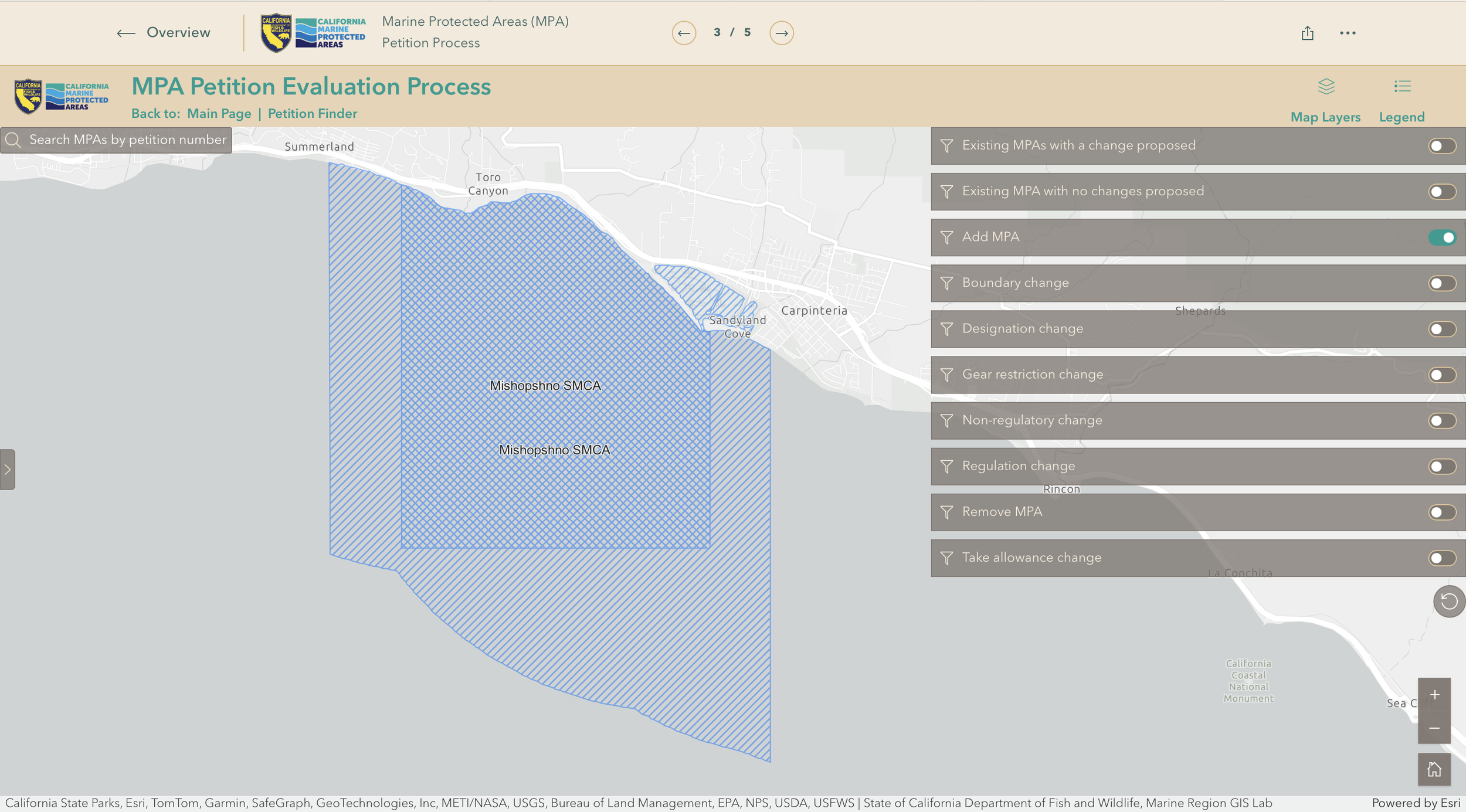Click the petition number search field
This screenshot has width=1466, height=812.
point(127,140)
